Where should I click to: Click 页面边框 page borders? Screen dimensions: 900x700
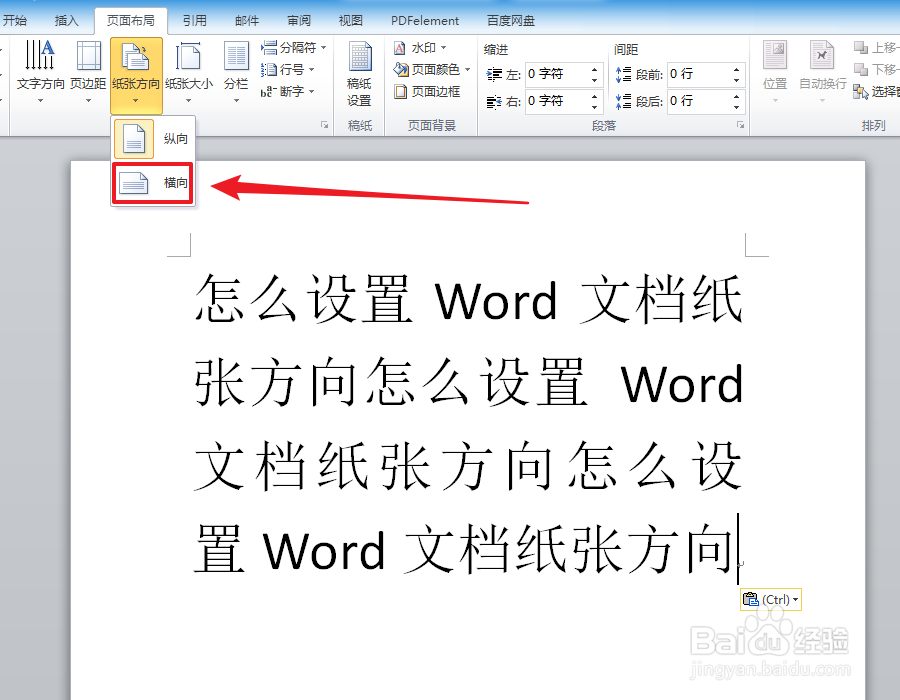(x=427, y=91)
